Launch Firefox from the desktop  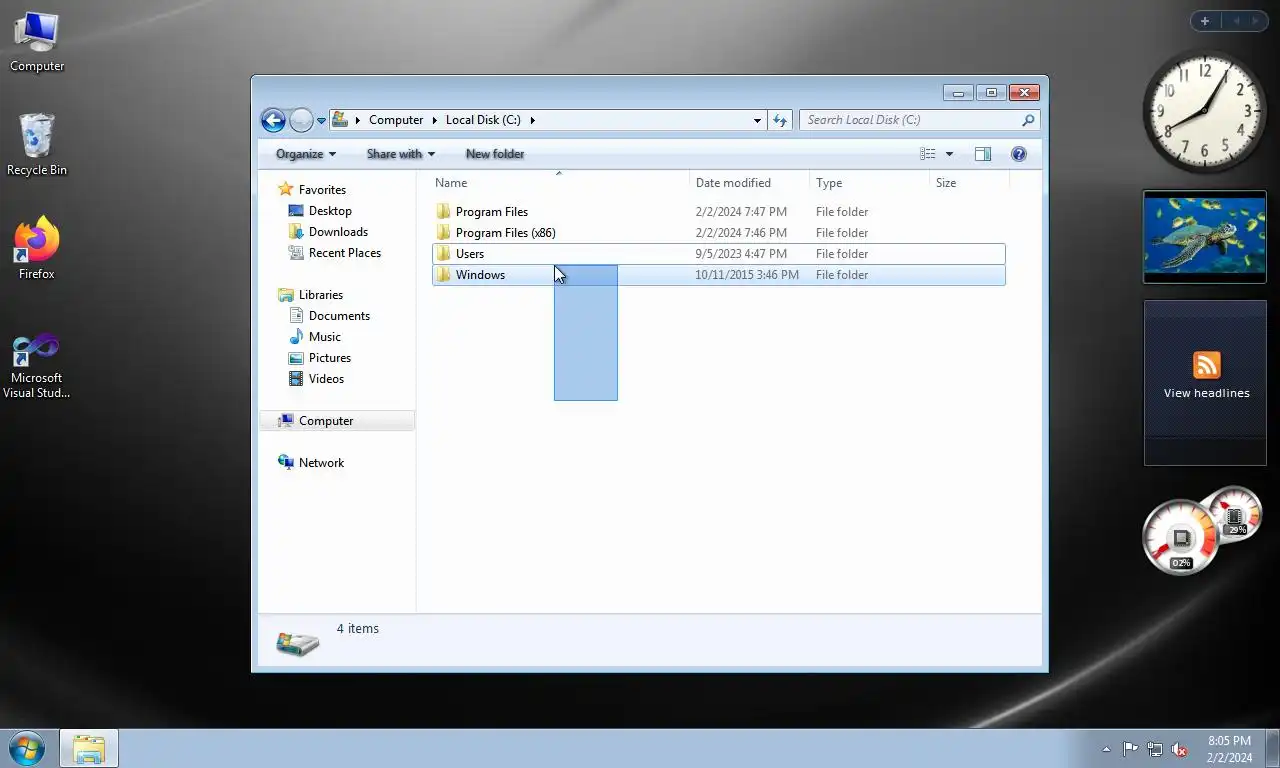pos(37,248)
